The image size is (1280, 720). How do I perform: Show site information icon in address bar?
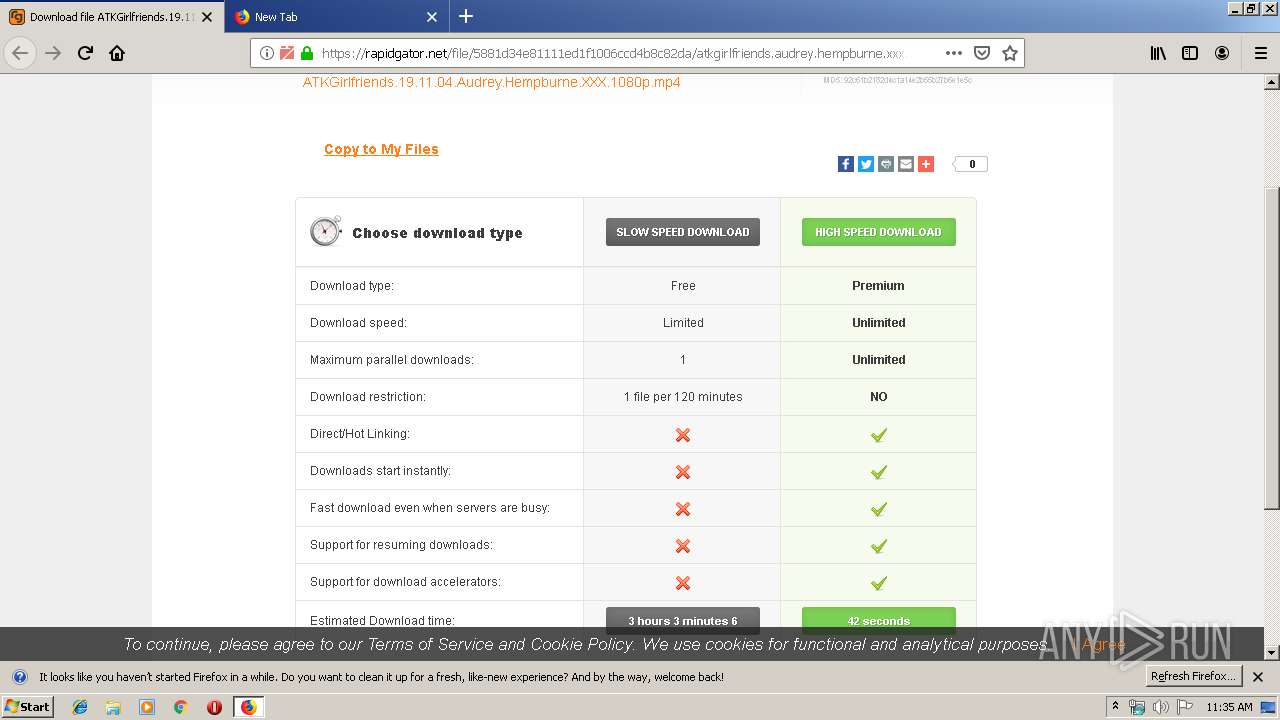click(x=267, y=53)
